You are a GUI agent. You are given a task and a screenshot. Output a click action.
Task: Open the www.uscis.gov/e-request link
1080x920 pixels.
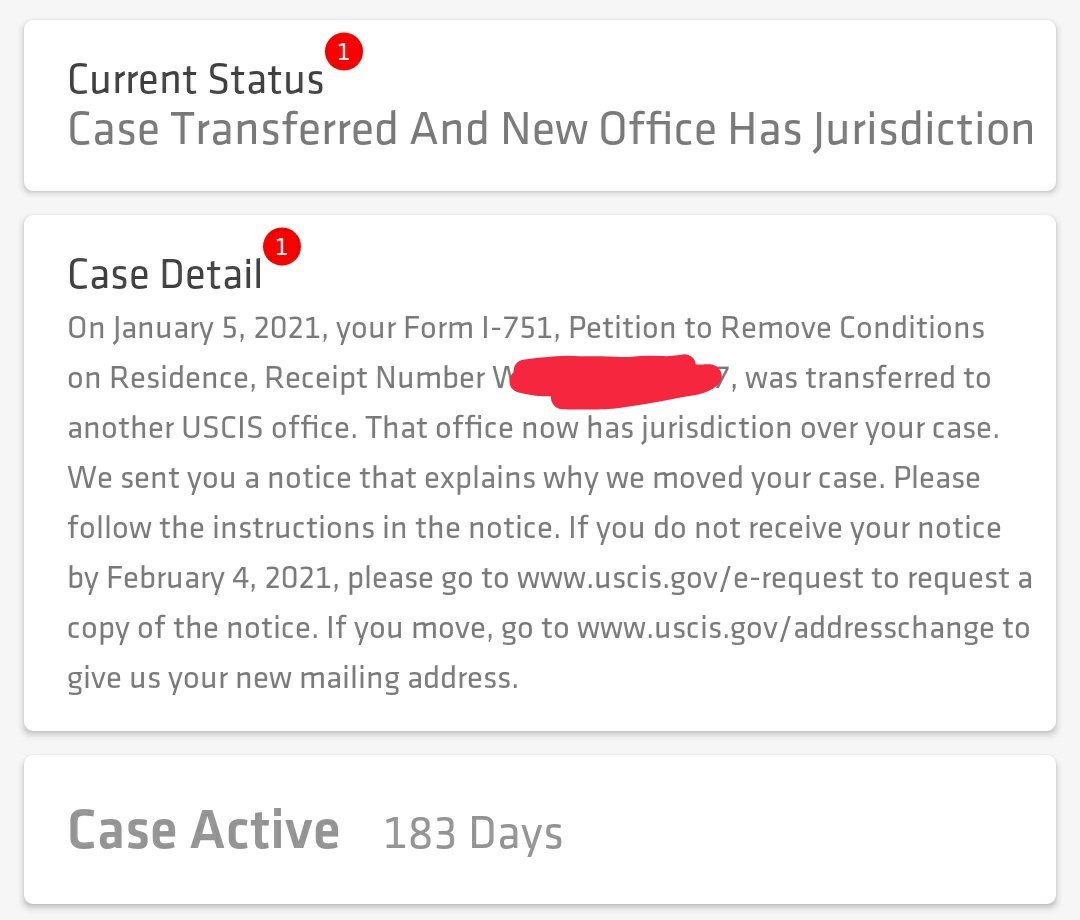(x=689, y=578)
